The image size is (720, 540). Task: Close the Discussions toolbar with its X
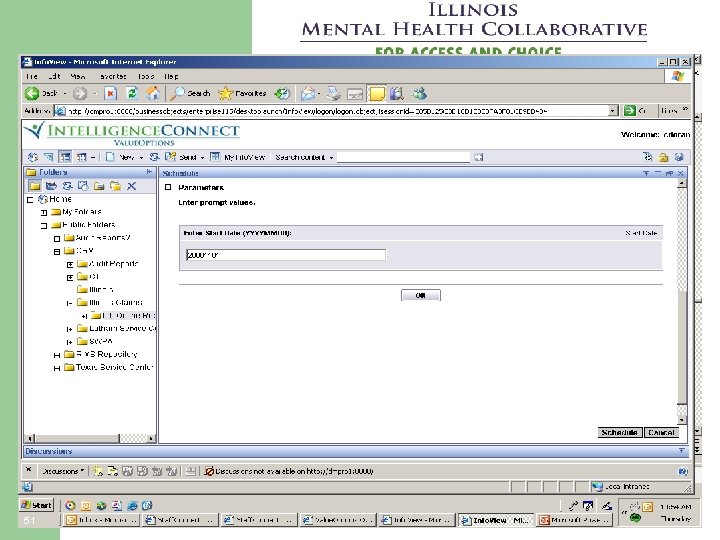tap(28, 469)
